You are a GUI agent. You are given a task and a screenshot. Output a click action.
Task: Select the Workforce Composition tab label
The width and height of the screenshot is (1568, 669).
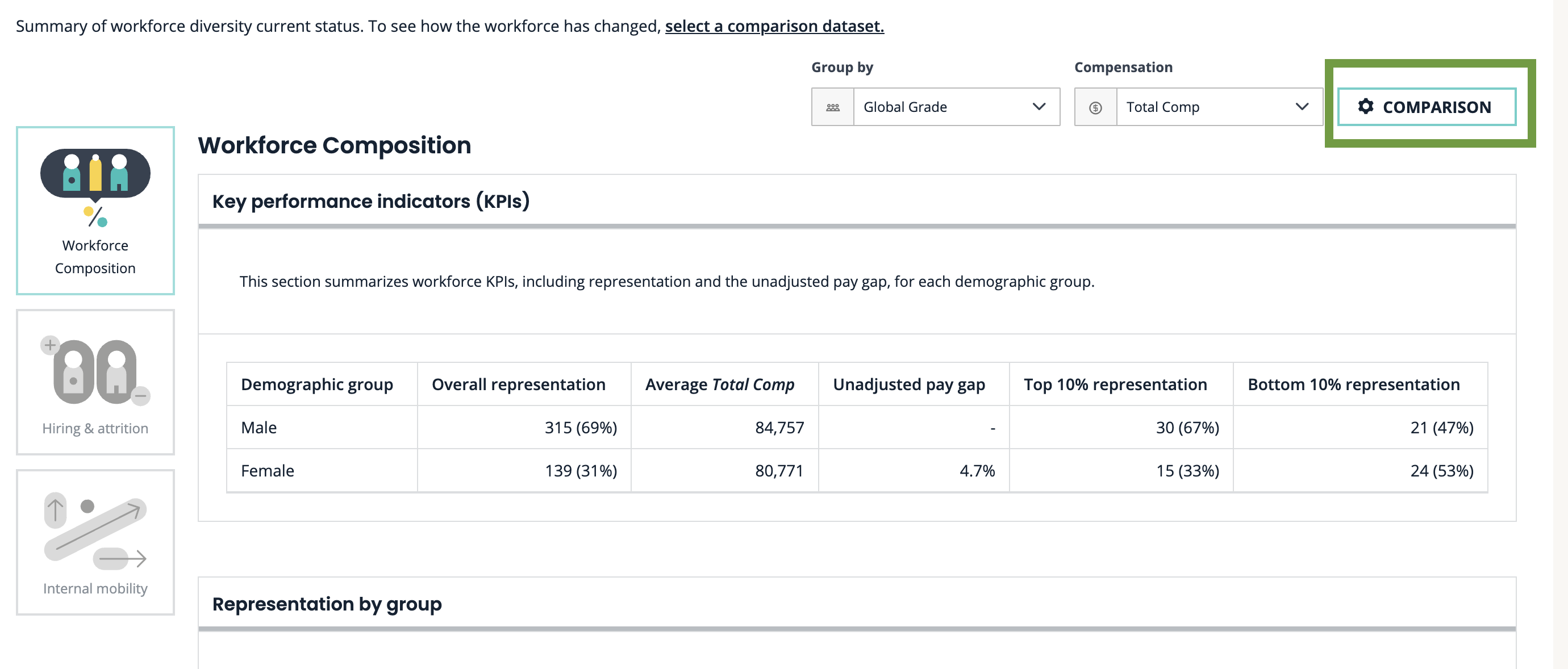pyautogui.click(x=95, y=256)
